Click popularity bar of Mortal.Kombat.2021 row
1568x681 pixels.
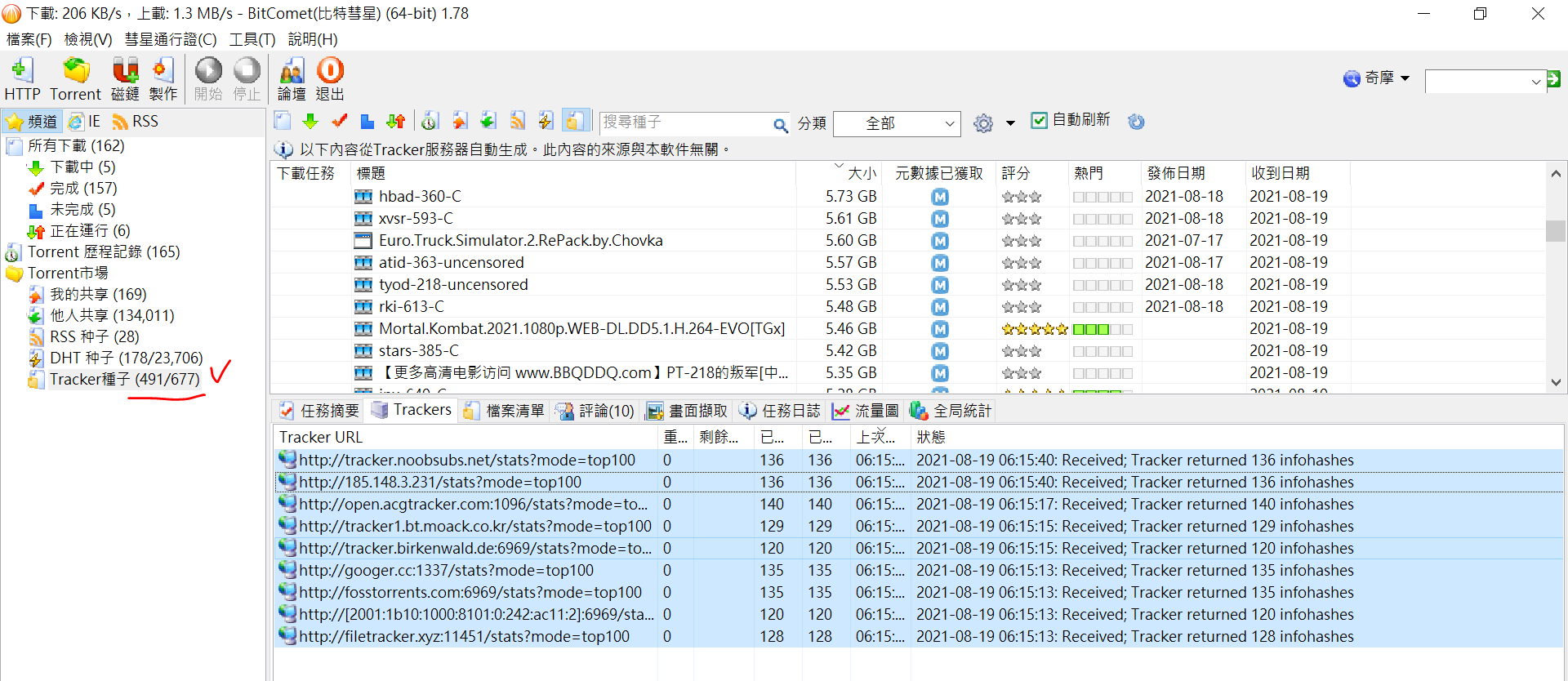[1102, 329]
